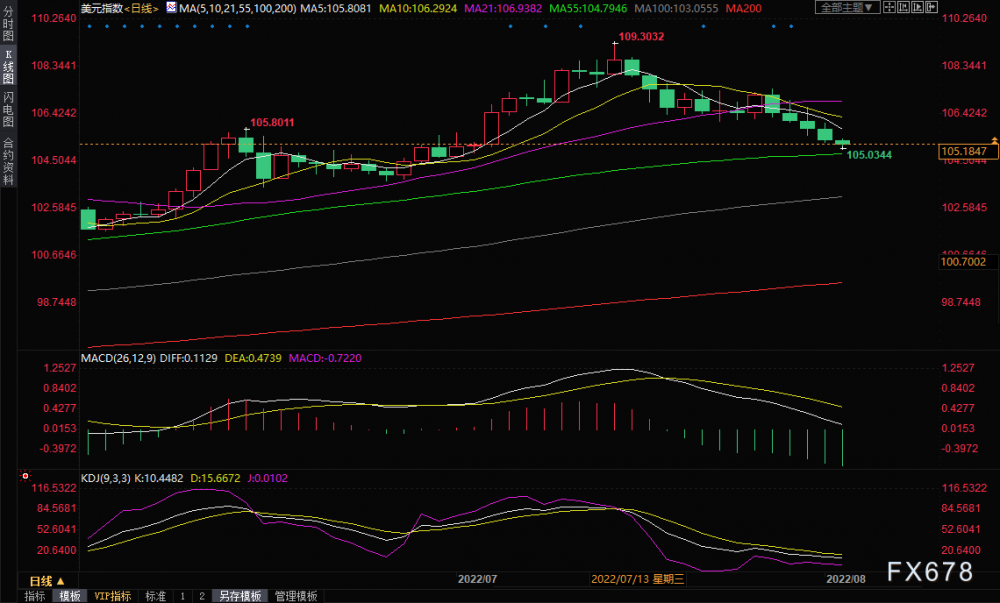Open 闪电图 view from left sidebar
Screen dimensions: 1000x603
coord(8,109)
